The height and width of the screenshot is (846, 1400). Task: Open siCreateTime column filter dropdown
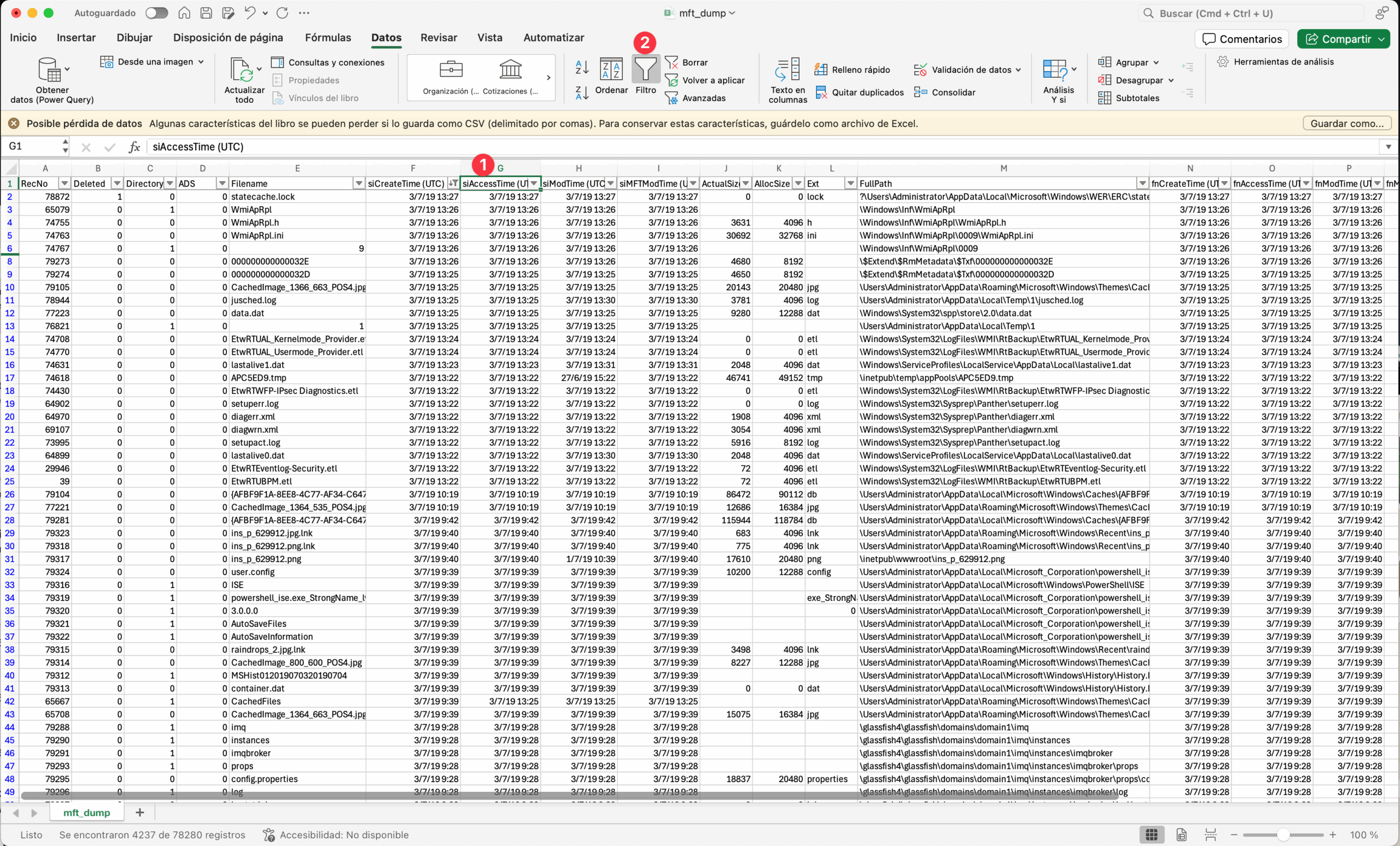pos(453,184)
